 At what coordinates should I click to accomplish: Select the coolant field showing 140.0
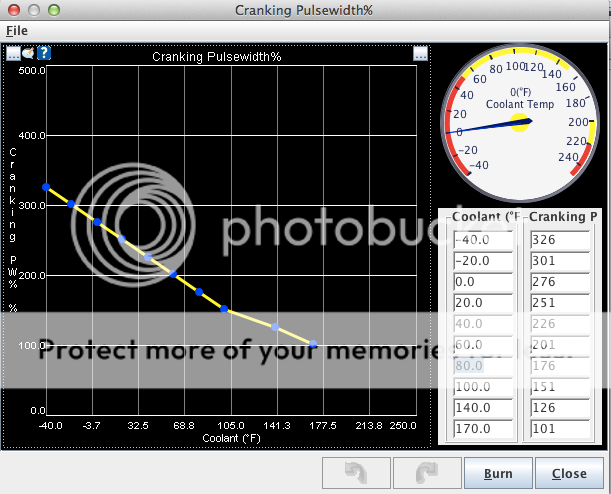[483, 408]
